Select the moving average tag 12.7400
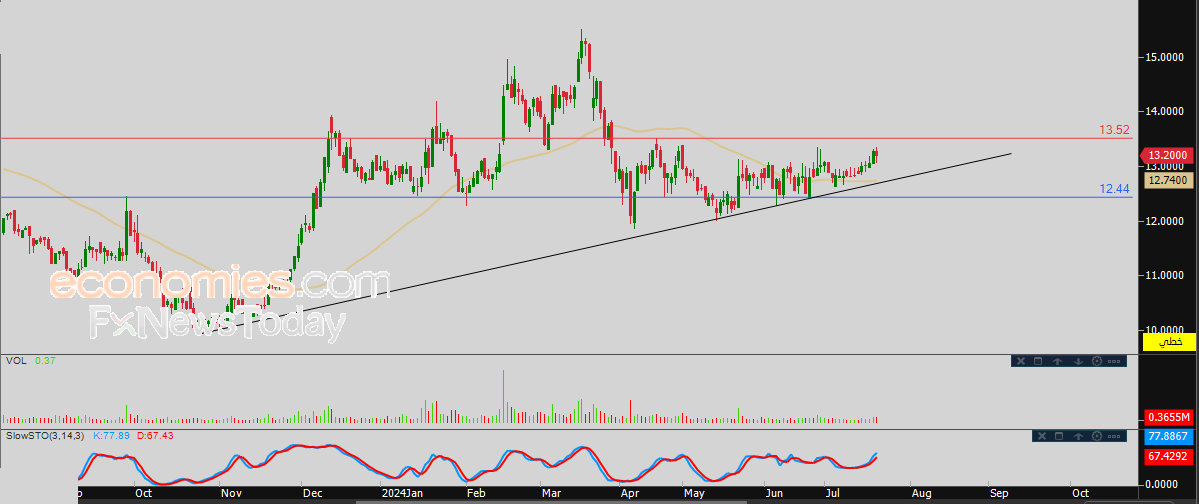This screenshot has height=504, width=1199. [x=1169, y=180]
